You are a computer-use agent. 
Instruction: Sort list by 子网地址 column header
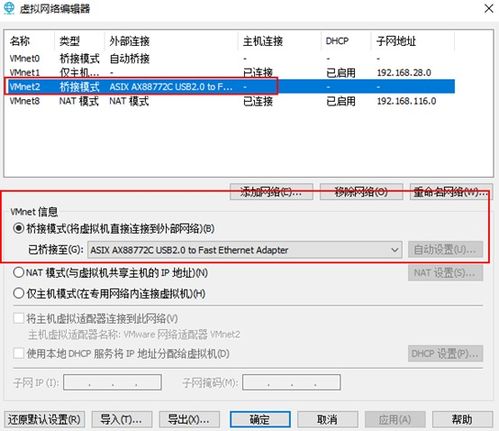pos(413,41)
